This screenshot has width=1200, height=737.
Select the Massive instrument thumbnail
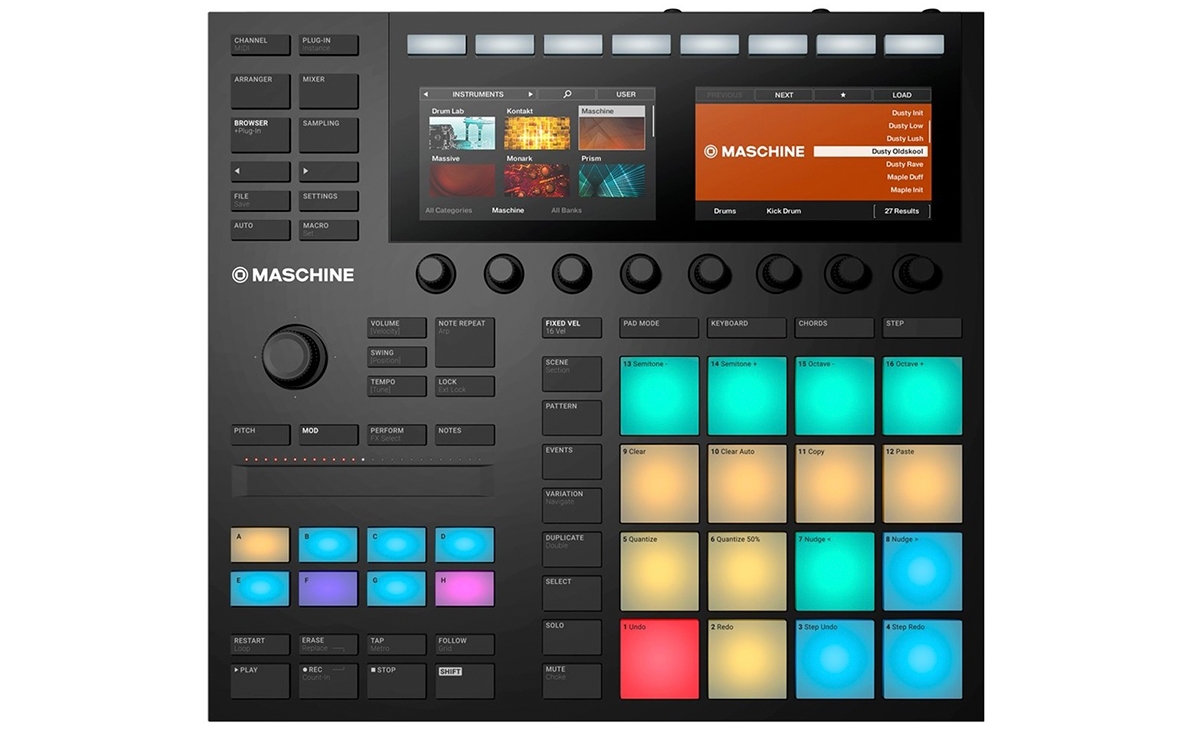(x=462, y=181)
